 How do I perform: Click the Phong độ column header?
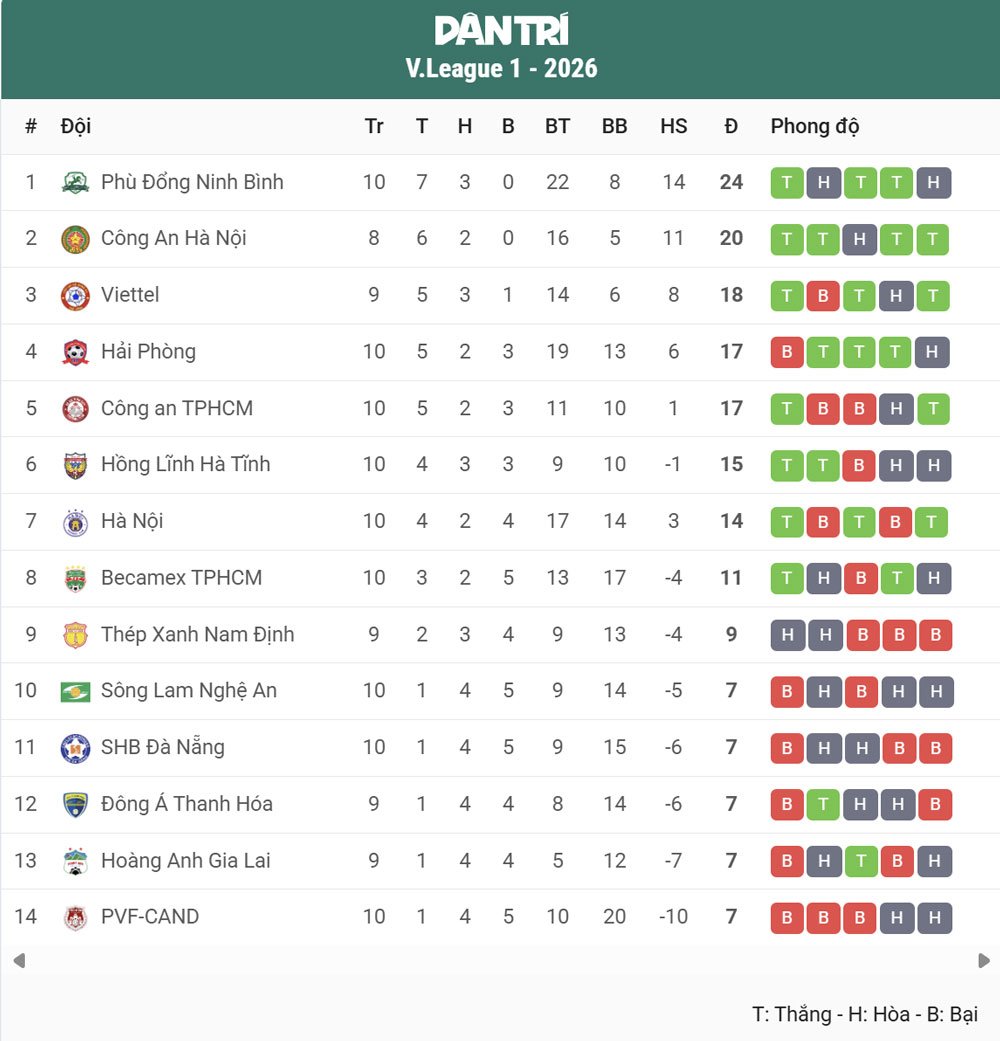[x=815, y=126]
